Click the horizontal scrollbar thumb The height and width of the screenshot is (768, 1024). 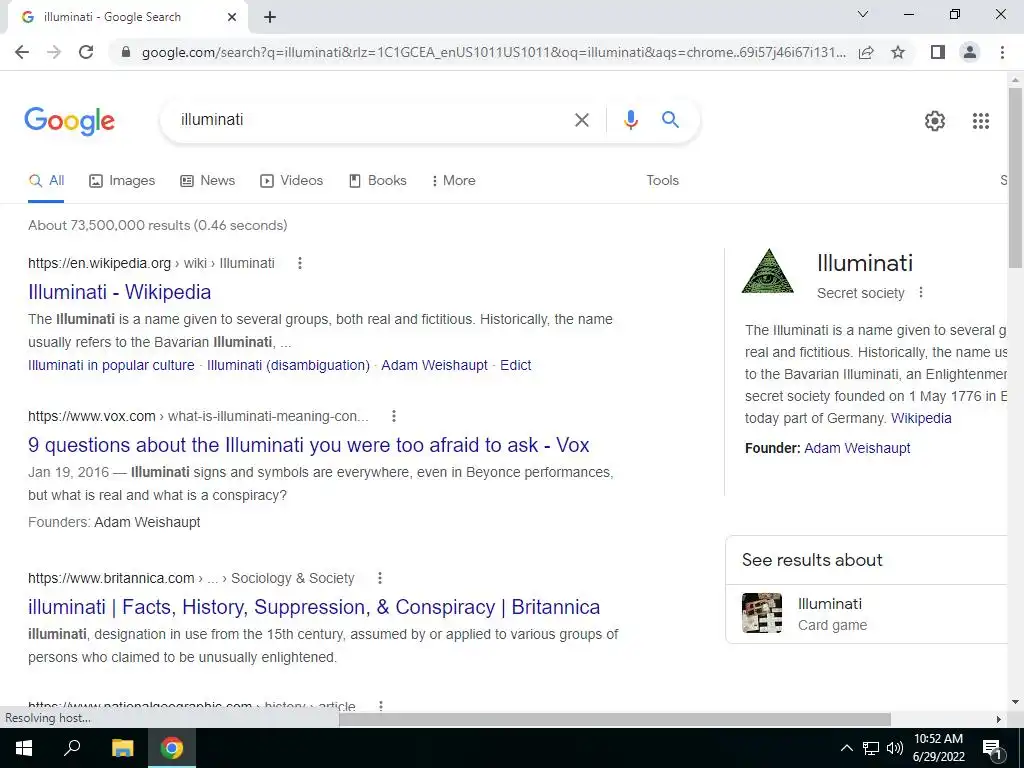point(615,719)
